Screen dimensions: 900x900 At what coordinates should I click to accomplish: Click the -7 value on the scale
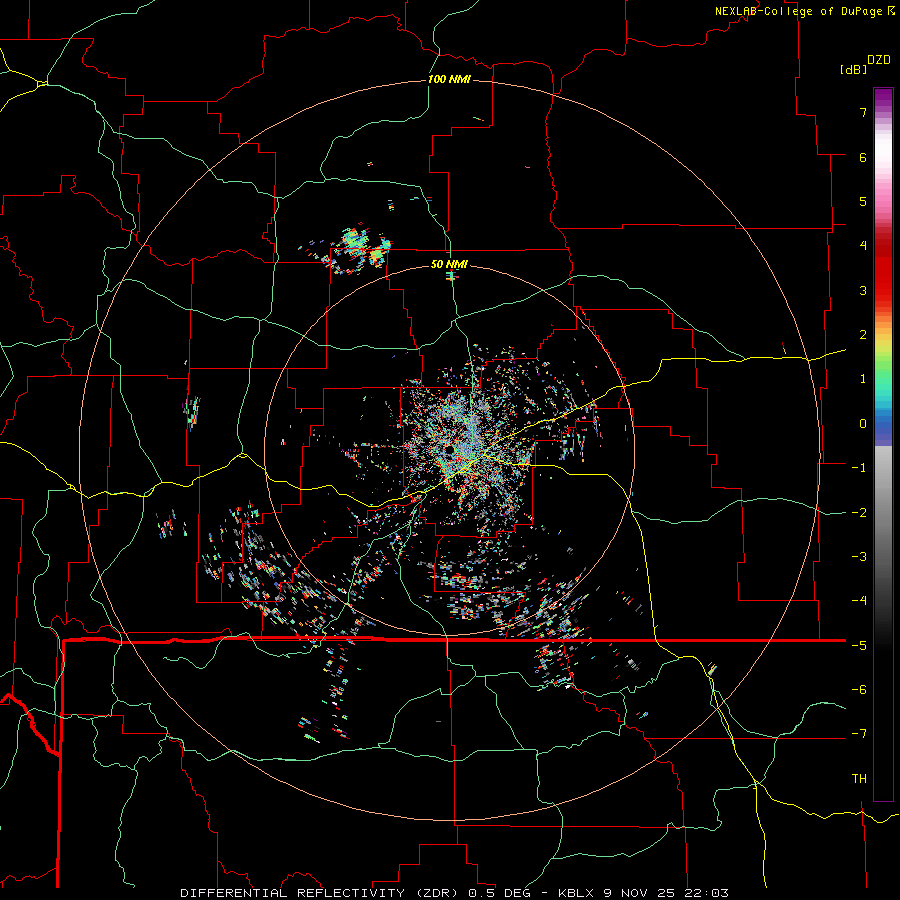pos(859,734)
